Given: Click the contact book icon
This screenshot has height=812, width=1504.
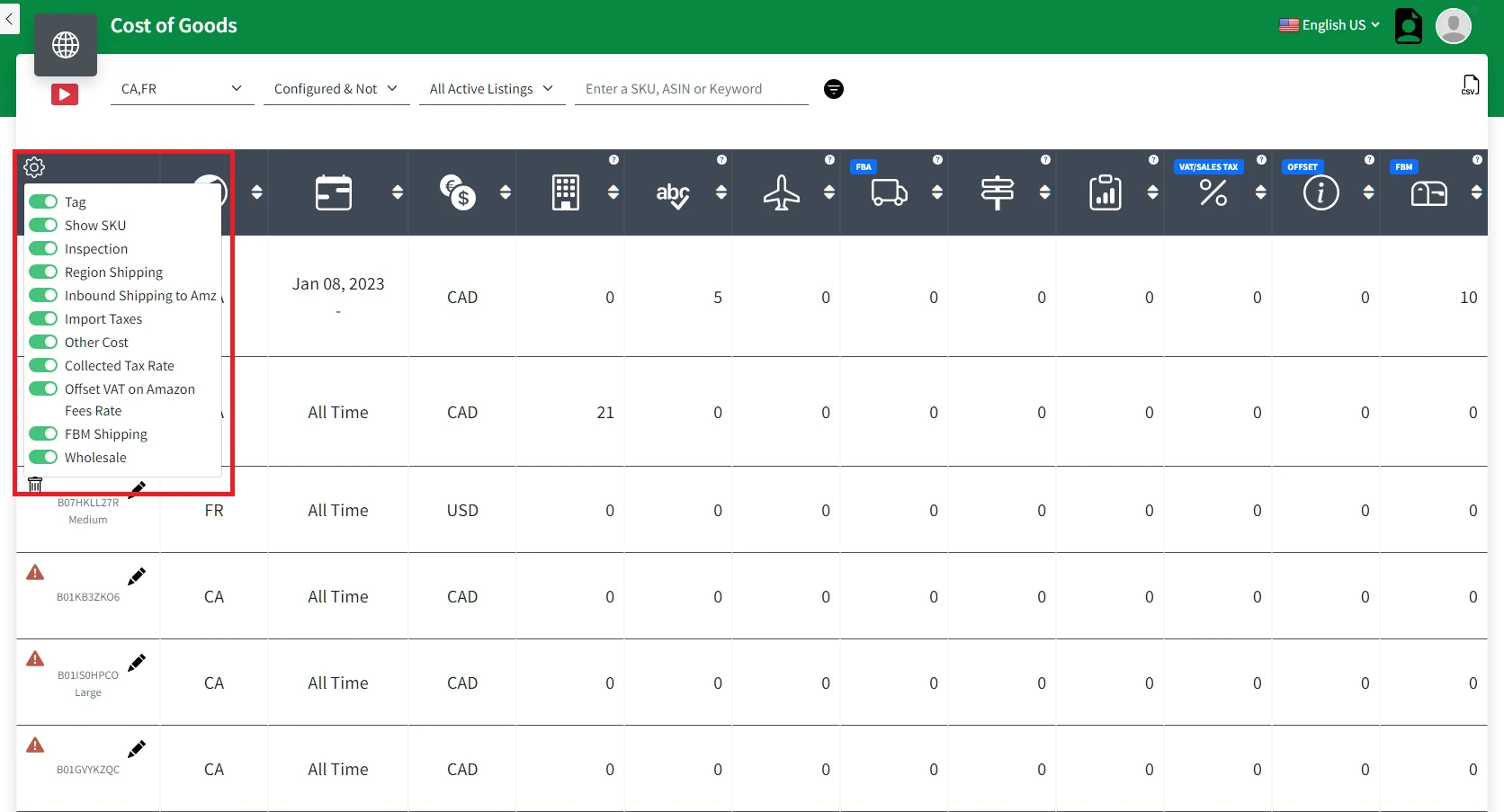Looking at the screenshot, I should (1409, 25).
